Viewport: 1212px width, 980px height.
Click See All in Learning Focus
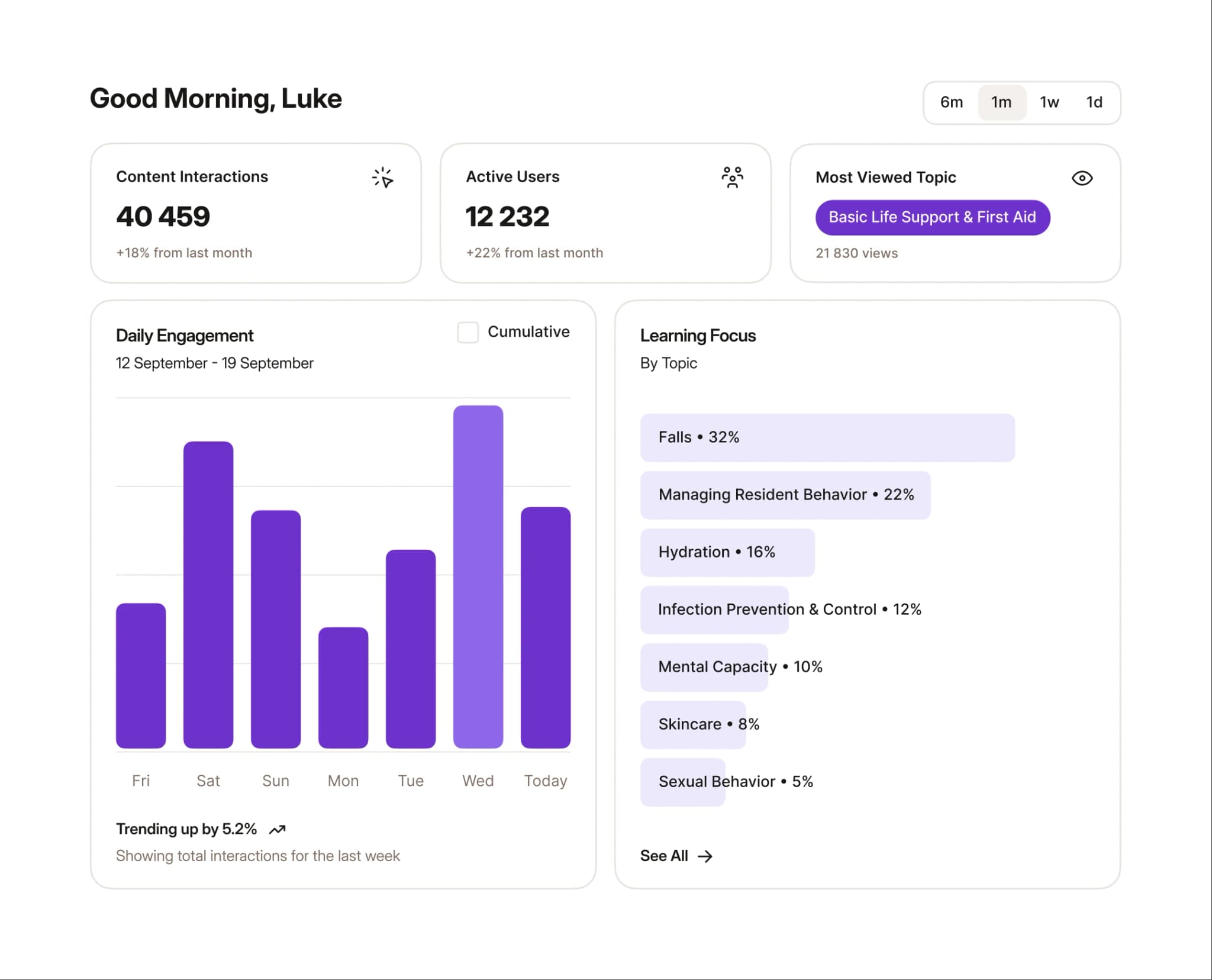(675, 855)
